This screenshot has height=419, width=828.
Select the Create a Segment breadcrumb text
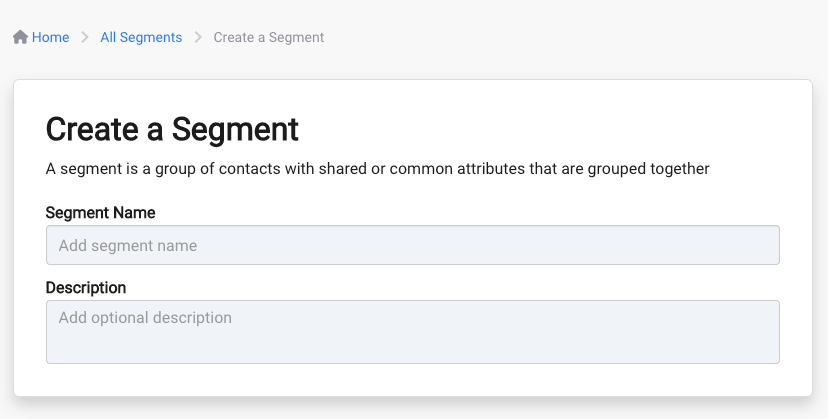click(x=269, y=38)
